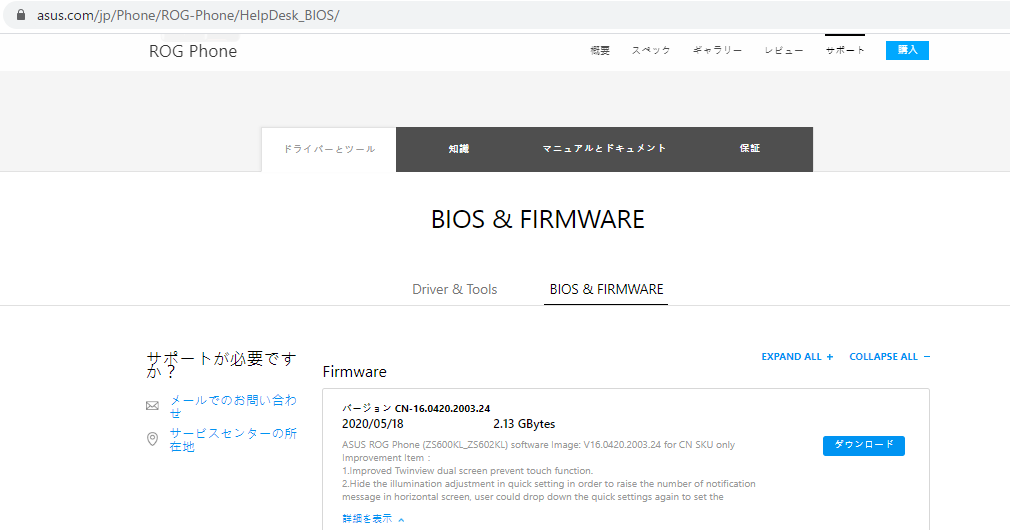Image resolution: width=1010 pixels, height=530 pixels.
Task: Select the BIOS & FIRMWARE sub-tab
Action: (x=606, y=290)
